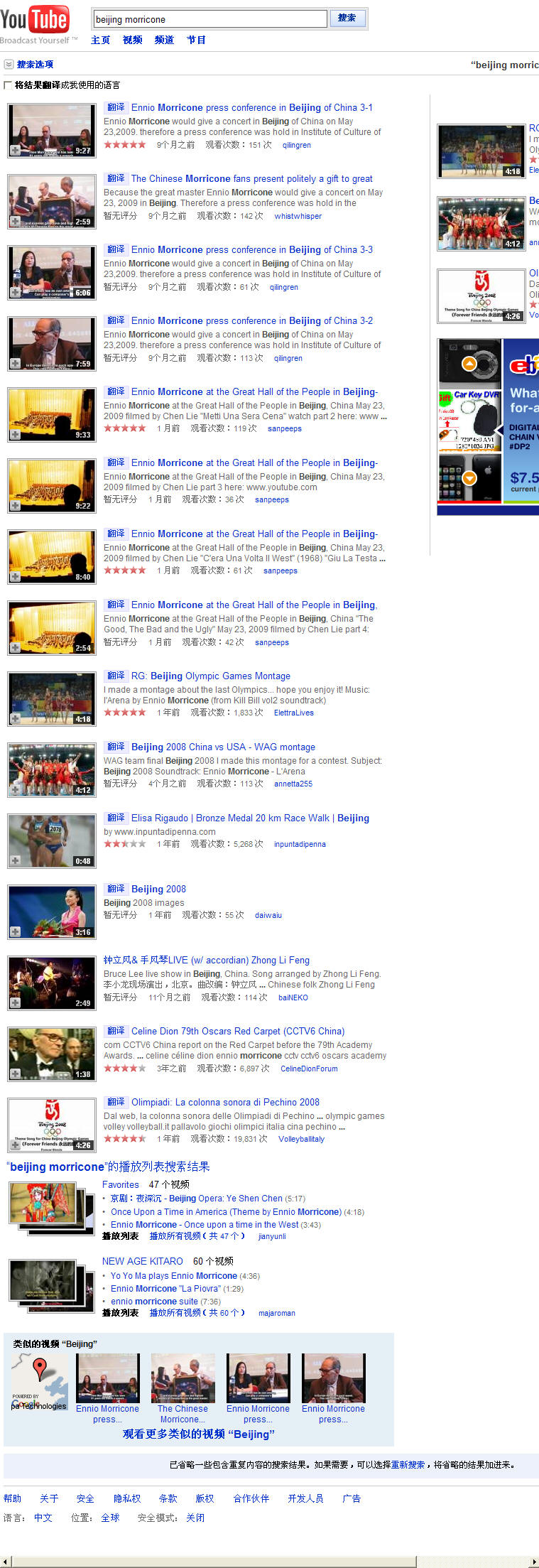This screenshot has width=539, height=1568.
Task: Click plus icon on Elisa Rigaudo thumbnail
Action: 15,861
